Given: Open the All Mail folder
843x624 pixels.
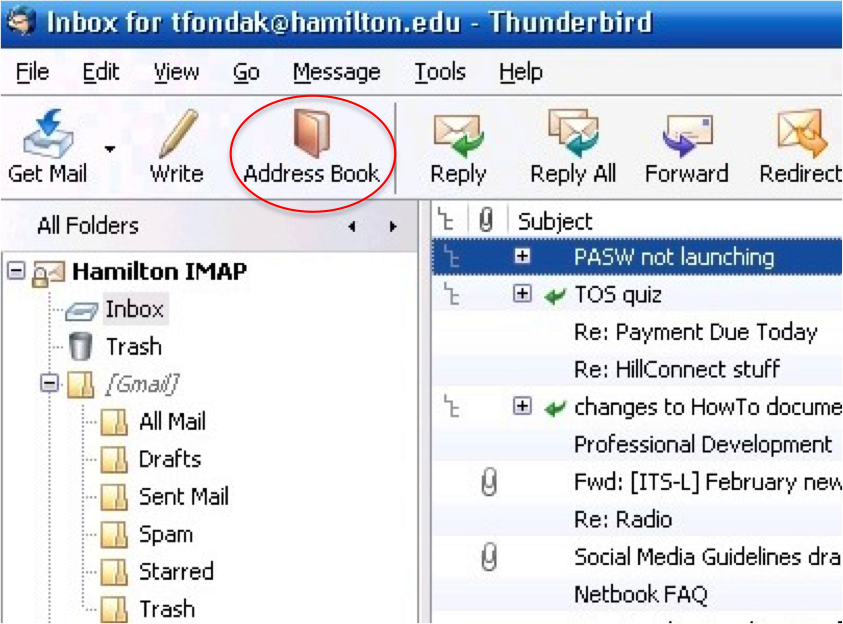Looking at the screenshot, I should coord(172,422).
